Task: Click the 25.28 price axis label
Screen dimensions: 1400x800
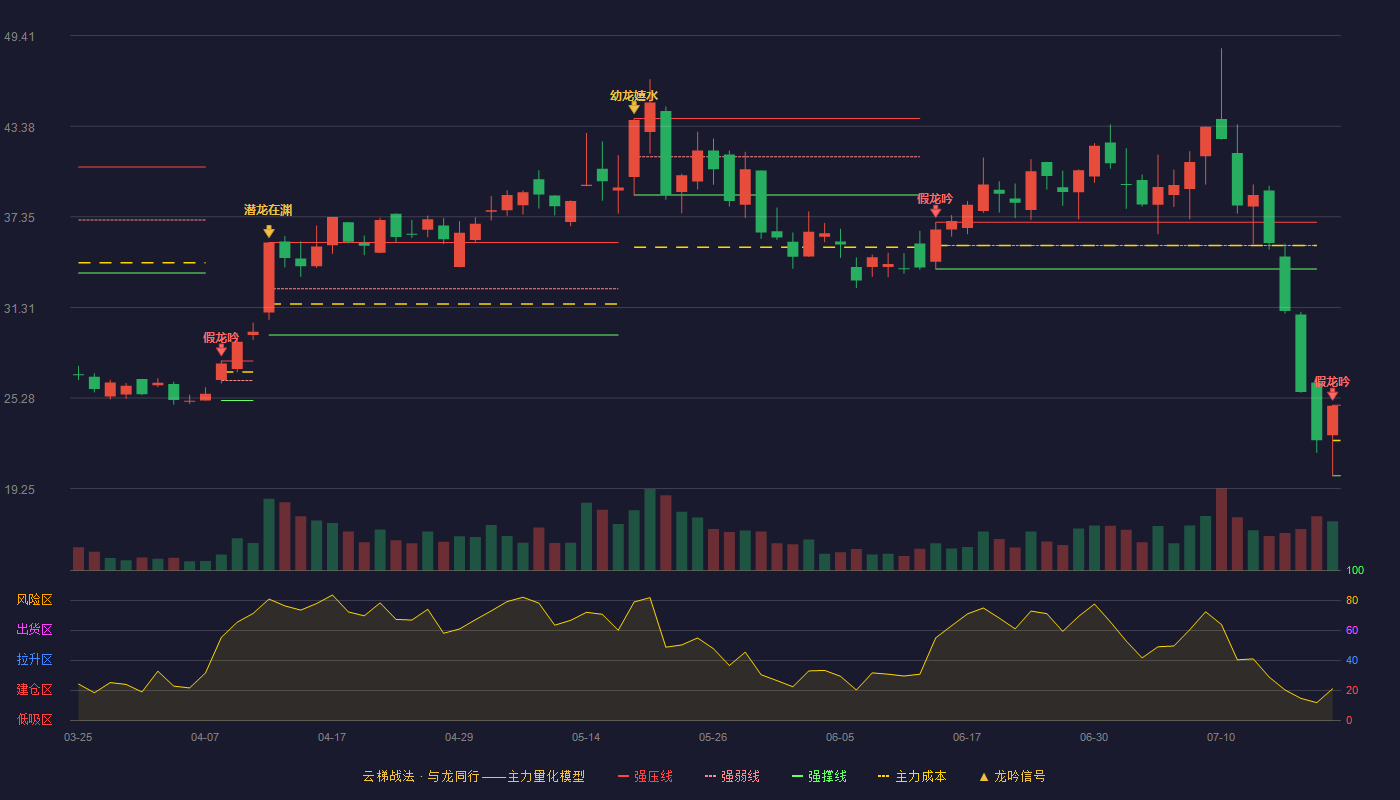Action: point(19,399)
